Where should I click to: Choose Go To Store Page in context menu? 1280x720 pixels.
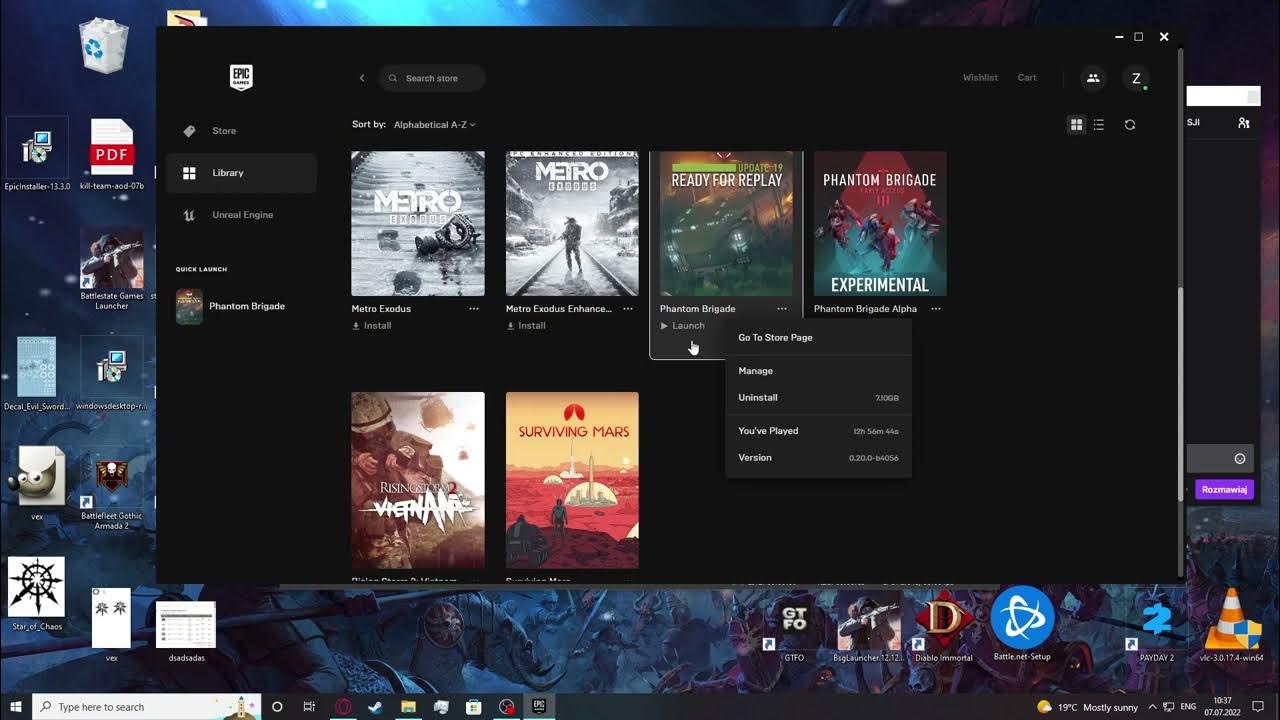[x=818, y=338]
